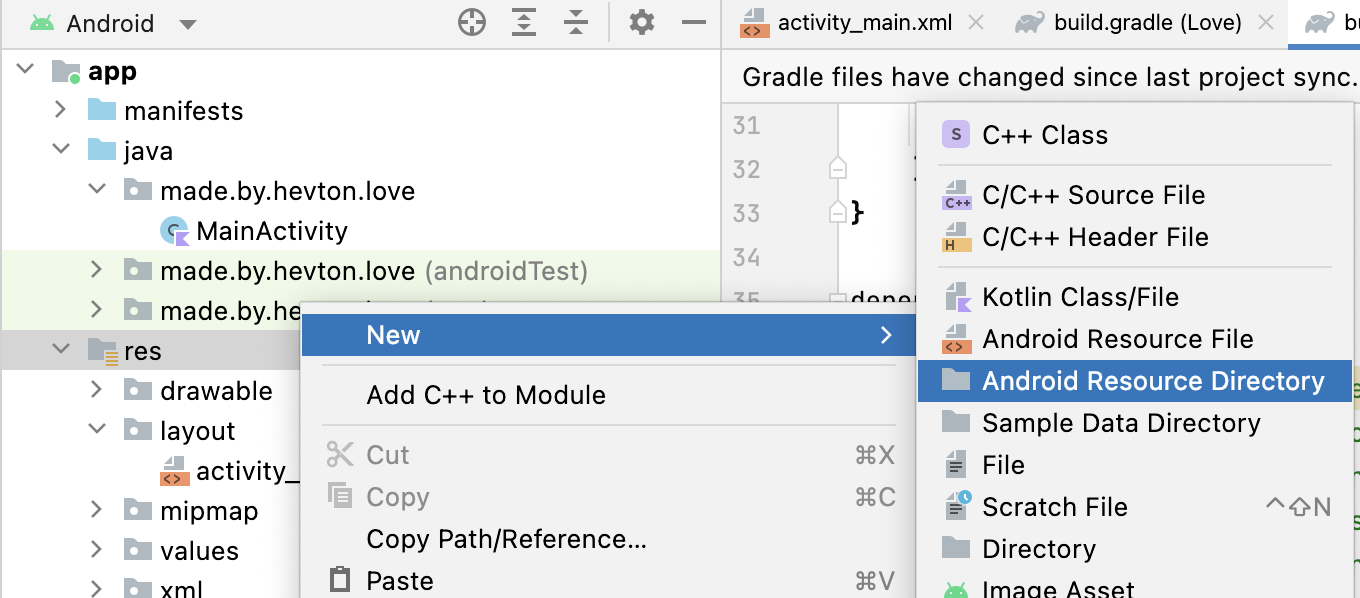
Task: Select Sample Data Directory
Action: pyautogui.click(x=1134, y=423)
